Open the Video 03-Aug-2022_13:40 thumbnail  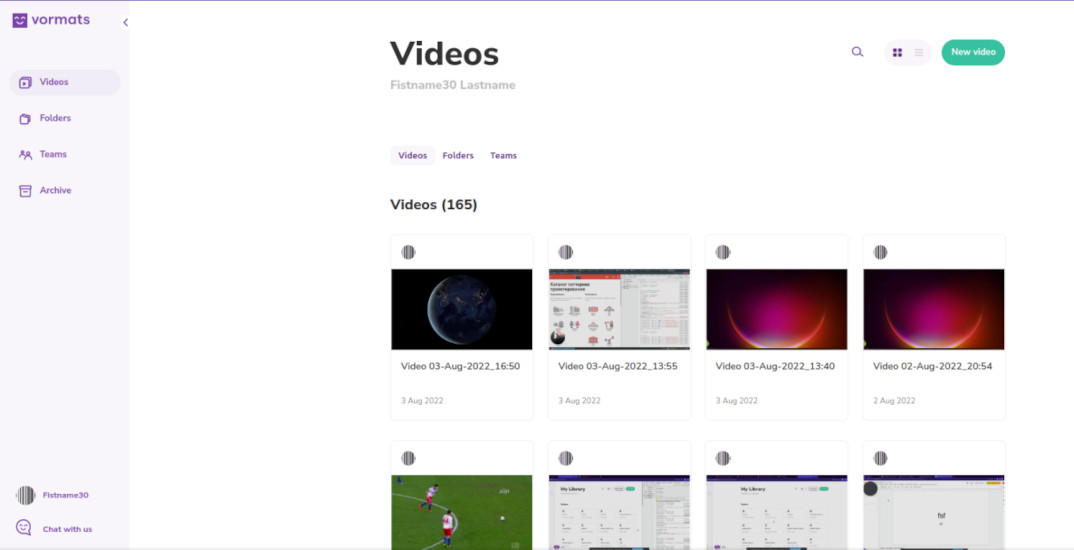click(776, 309)
